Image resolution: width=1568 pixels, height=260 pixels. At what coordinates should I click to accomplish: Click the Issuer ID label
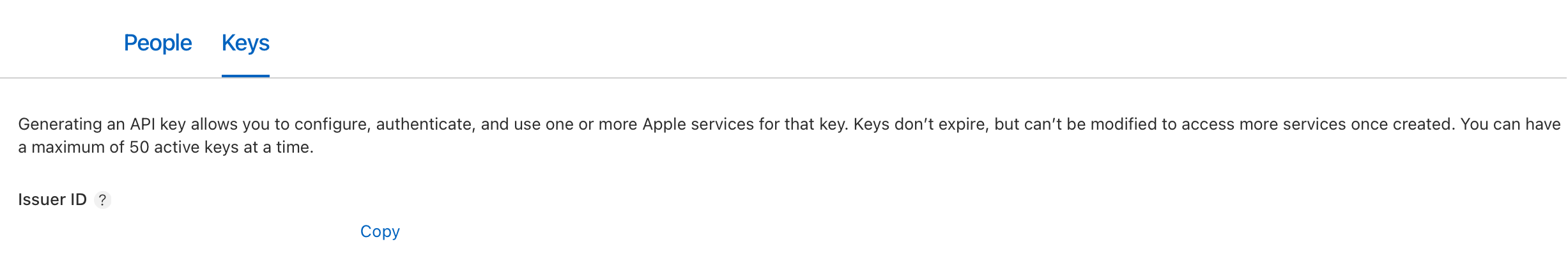[x=52, y=200]
